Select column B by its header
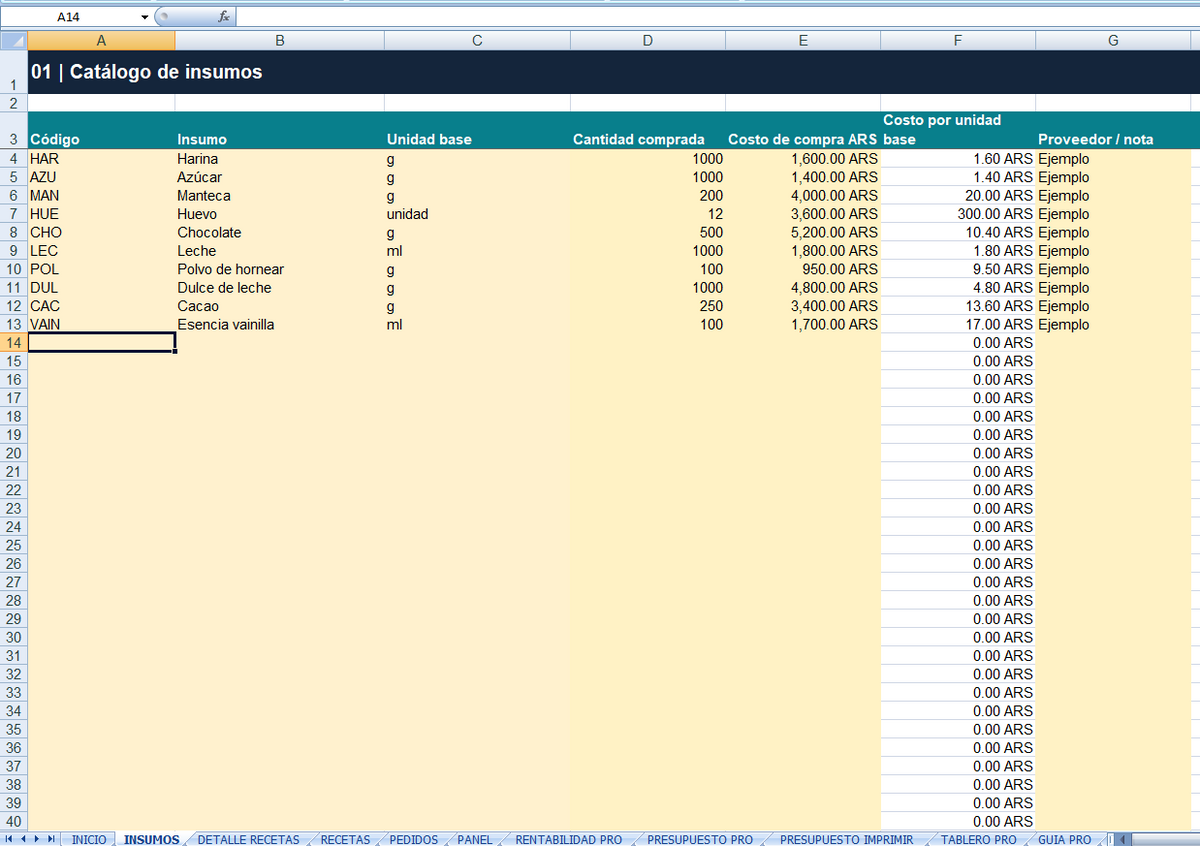Image resolution: width=1200 pixels, height=846 pixels. tap(279, 40)
